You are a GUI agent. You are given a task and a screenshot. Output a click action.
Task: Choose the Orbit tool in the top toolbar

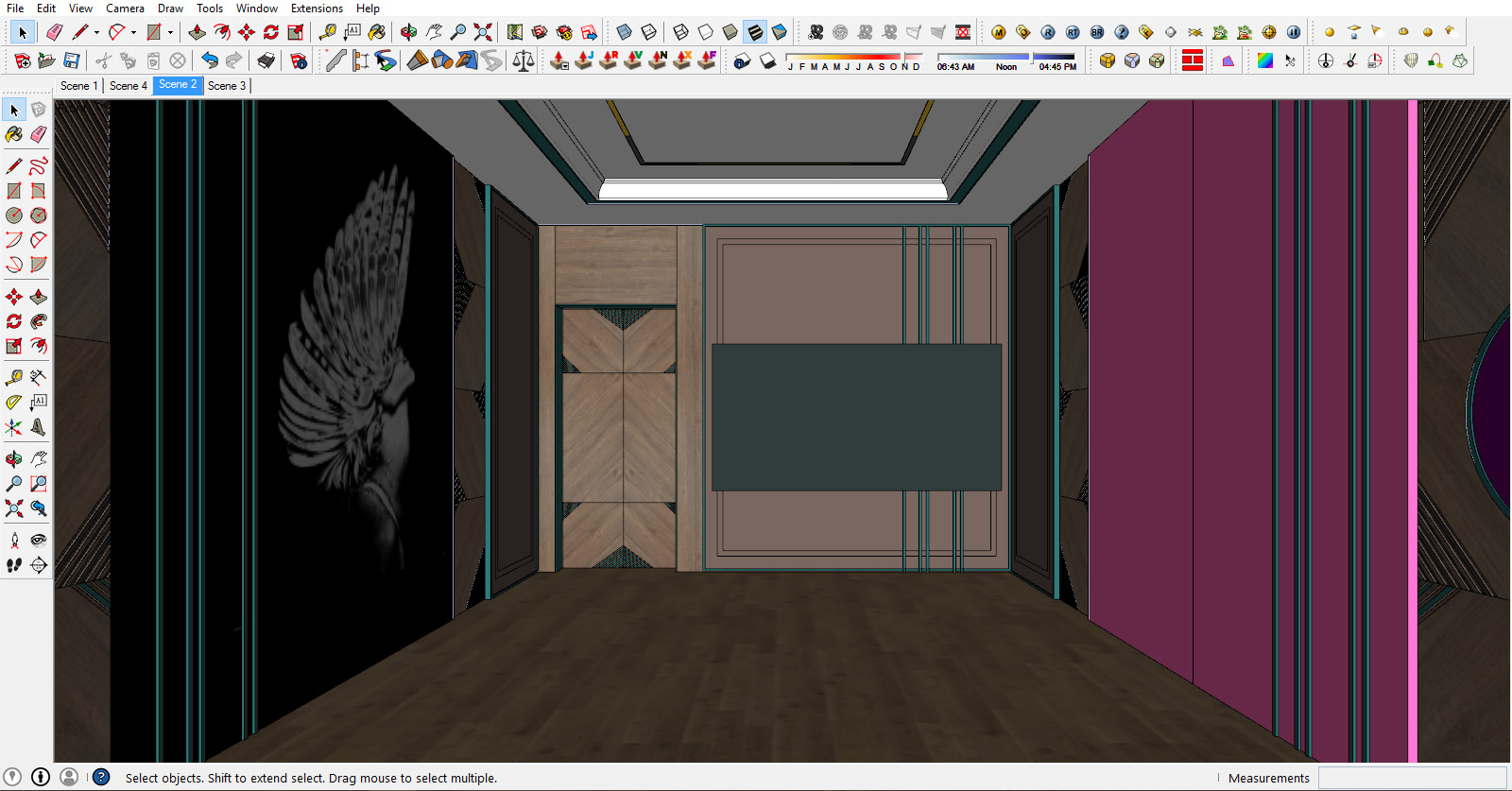(x=408, y=32)
